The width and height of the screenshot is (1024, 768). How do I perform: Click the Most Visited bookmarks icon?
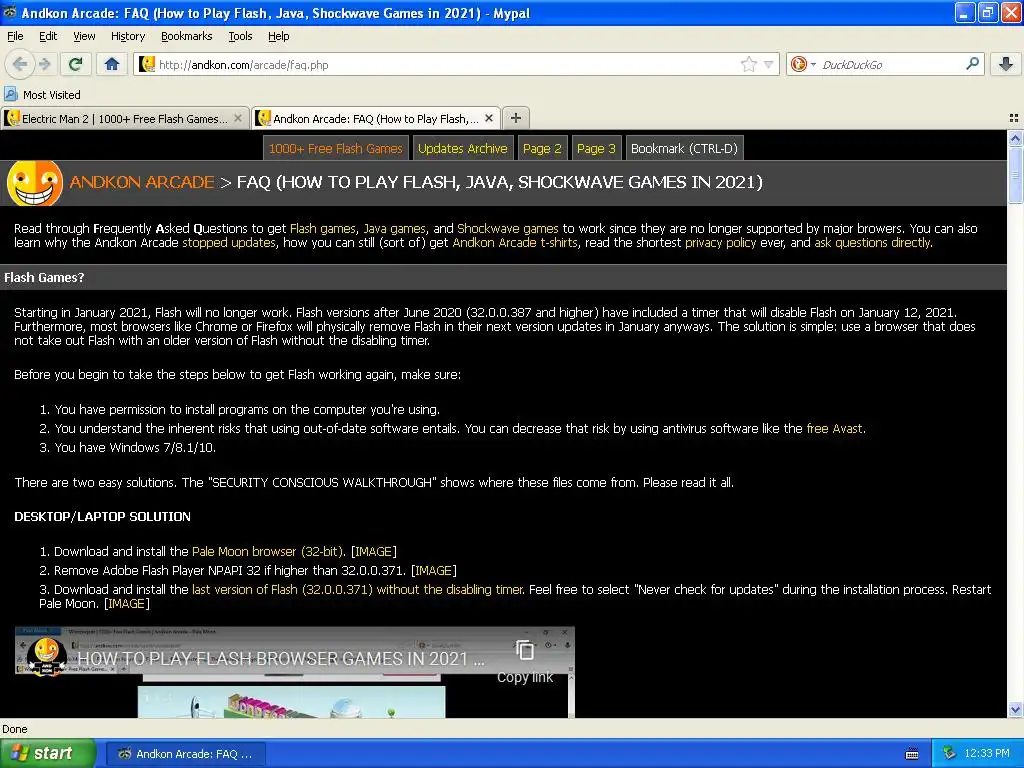coord(10,94)
